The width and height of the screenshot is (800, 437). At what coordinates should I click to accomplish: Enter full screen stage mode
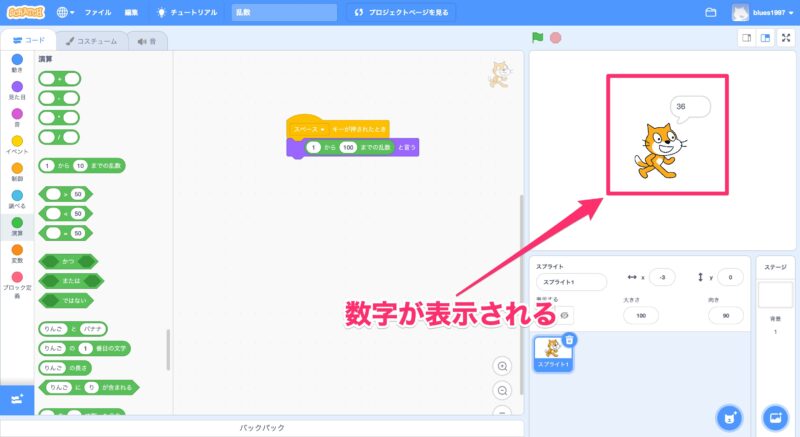click(785, 38)
